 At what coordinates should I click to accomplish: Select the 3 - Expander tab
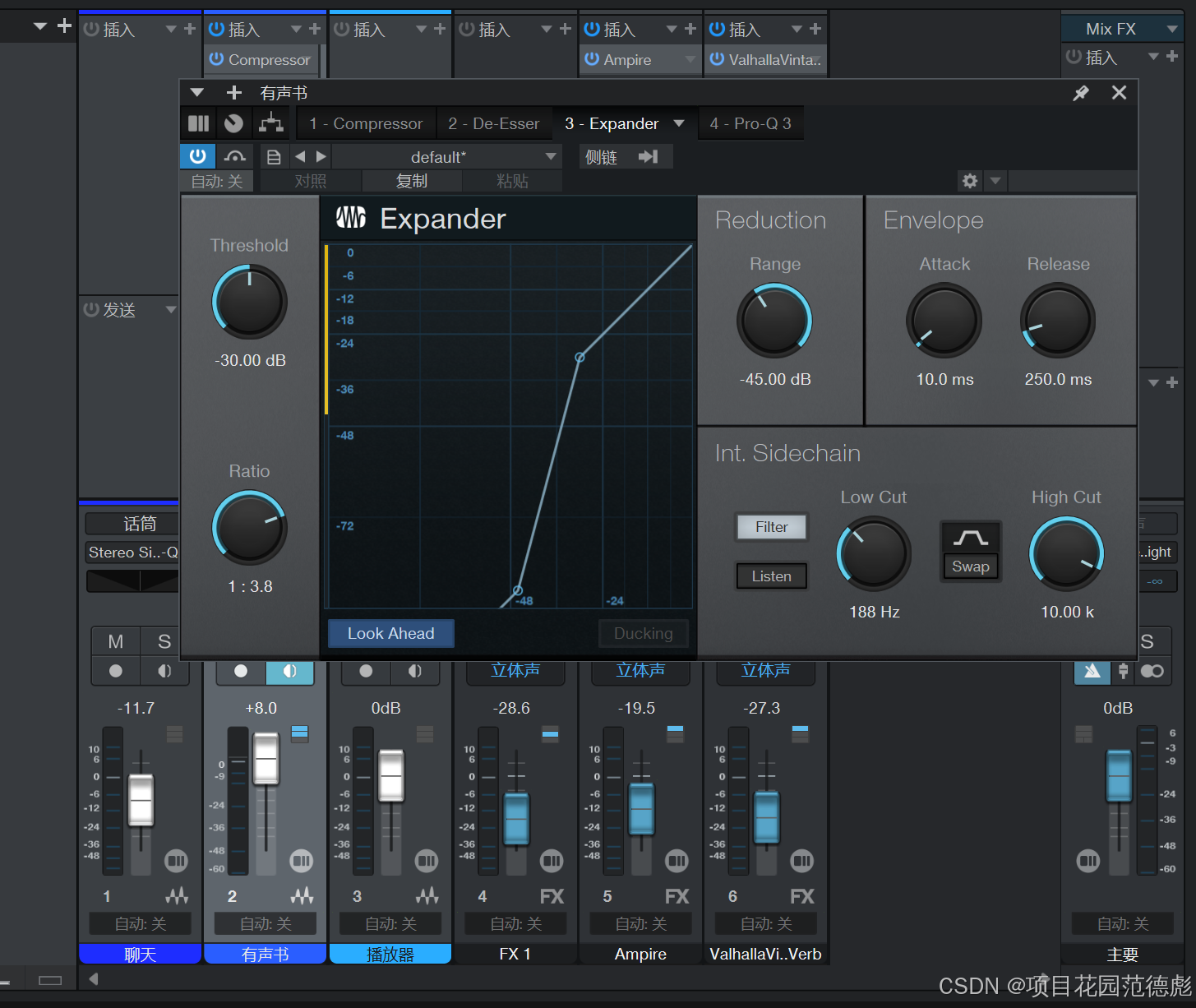[x=612, y=123]
